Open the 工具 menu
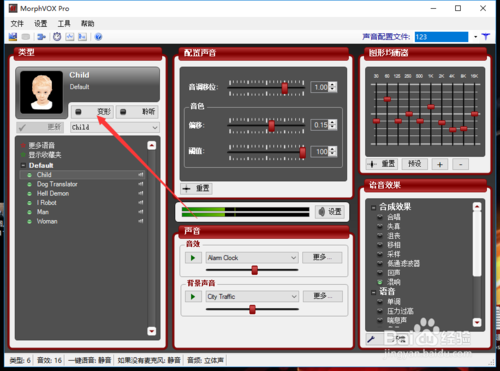 (64, 23)
